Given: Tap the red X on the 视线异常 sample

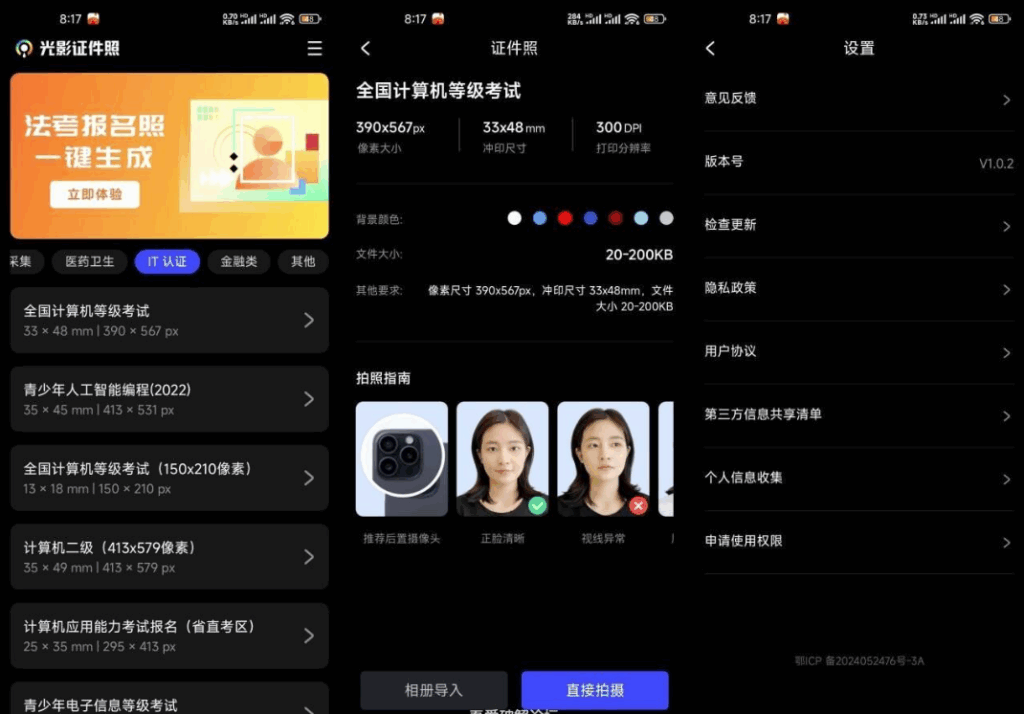Looking at the screenshot, I should [x=636, y=507].
